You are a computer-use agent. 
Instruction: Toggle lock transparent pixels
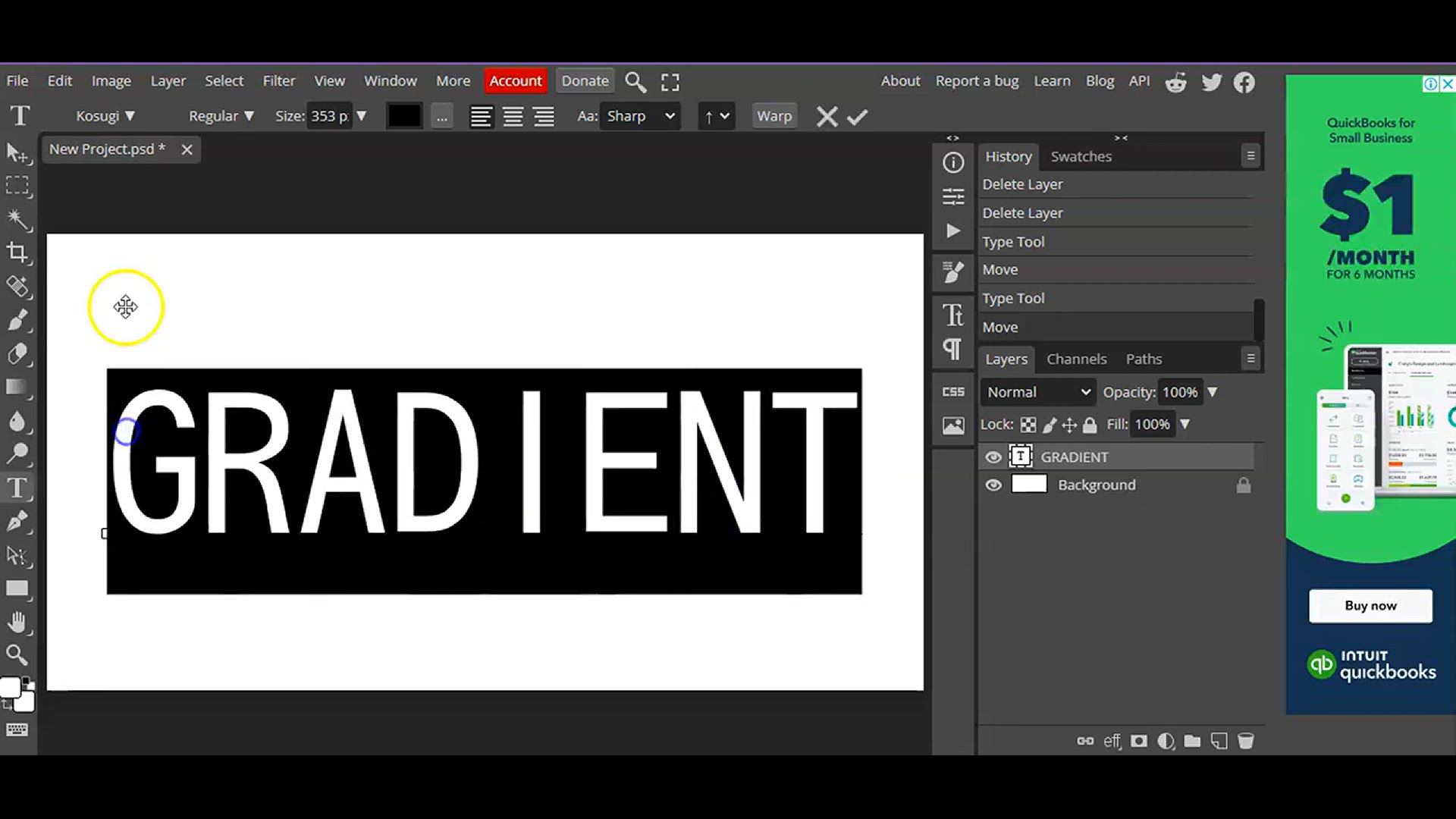pos(1028,425)
